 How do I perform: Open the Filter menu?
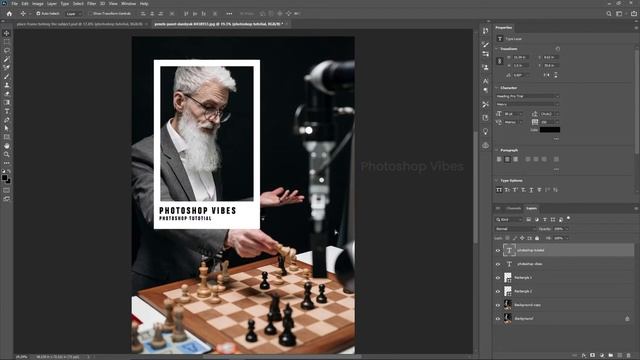tap(91, 4)
